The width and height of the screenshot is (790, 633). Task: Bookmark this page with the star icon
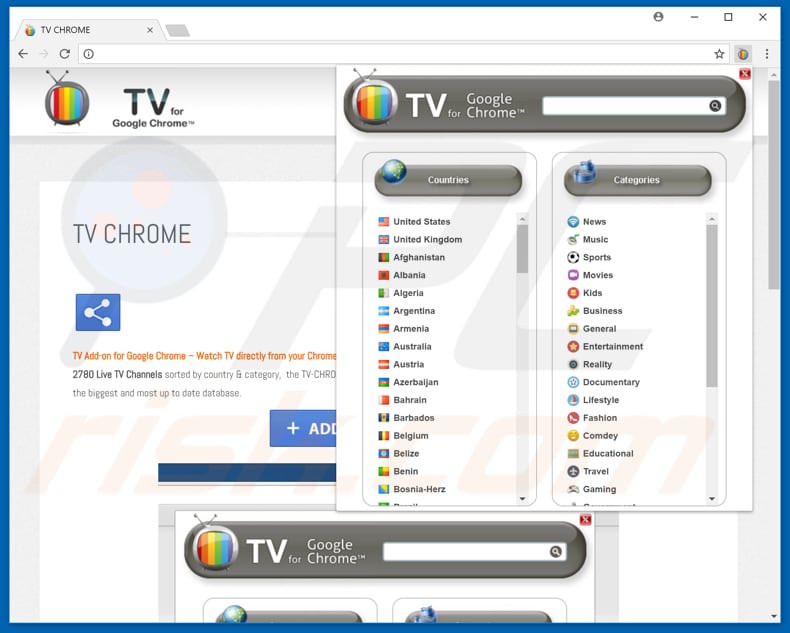pyautogui.click(x=719, y=54)
